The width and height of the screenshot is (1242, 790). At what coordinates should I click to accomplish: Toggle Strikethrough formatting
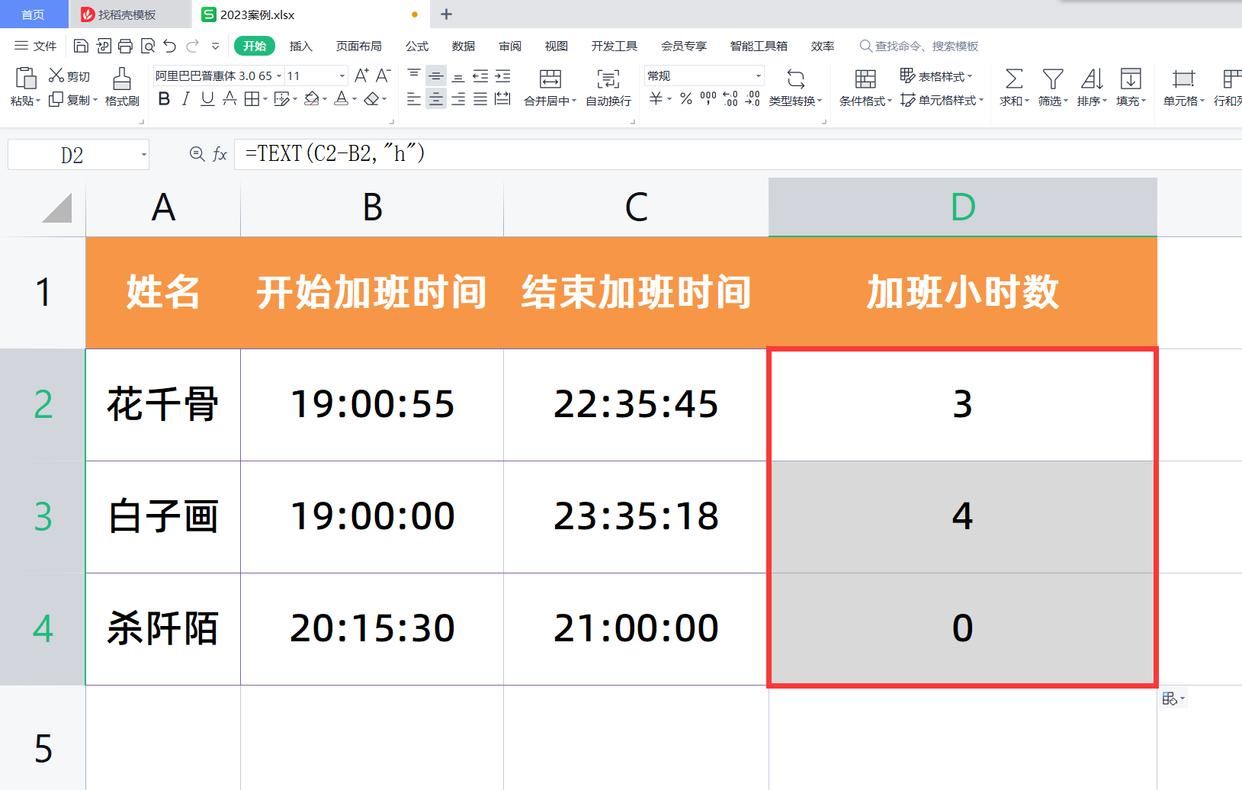[229, 98]
